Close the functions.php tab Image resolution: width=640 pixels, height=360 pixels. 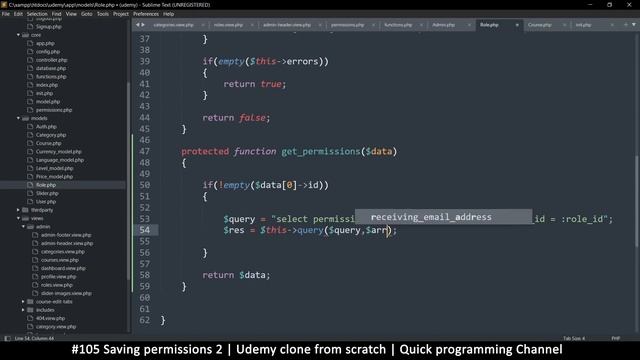click(x=421, y=25)
